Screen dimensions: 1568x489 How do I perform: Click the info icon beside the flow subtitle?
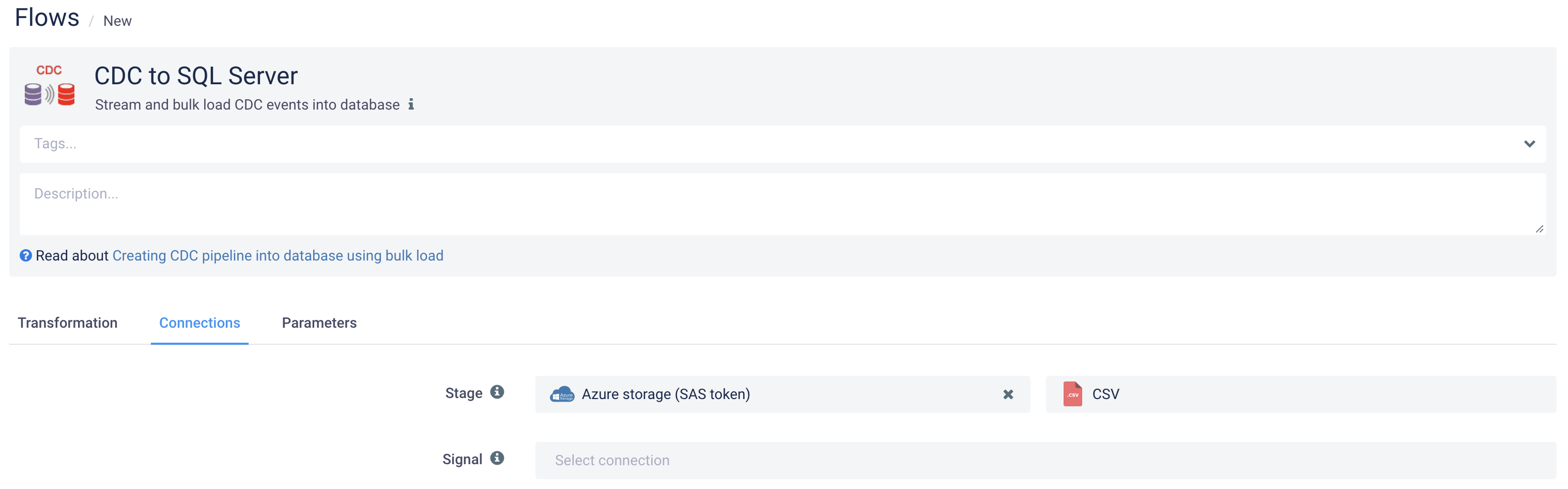click(411, 104)
